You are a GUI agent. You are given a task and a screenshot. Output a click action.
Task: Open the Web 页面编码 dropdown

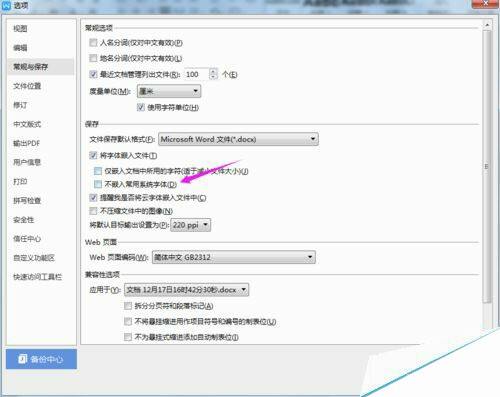point(234,257)
